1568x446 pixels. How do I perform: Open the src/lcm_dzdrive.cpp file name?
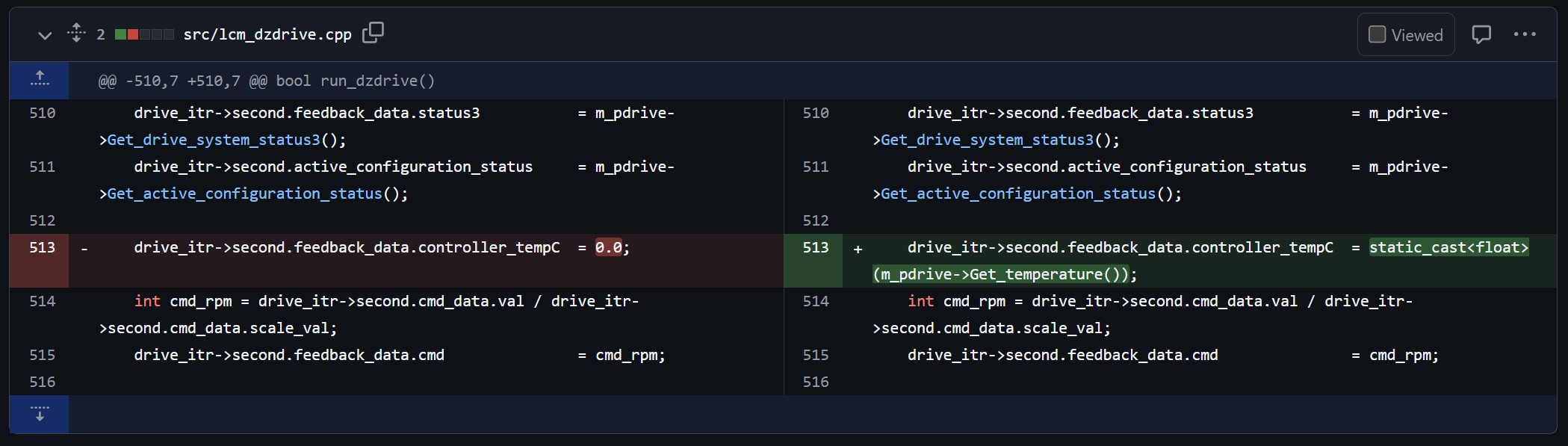[267, 35]
